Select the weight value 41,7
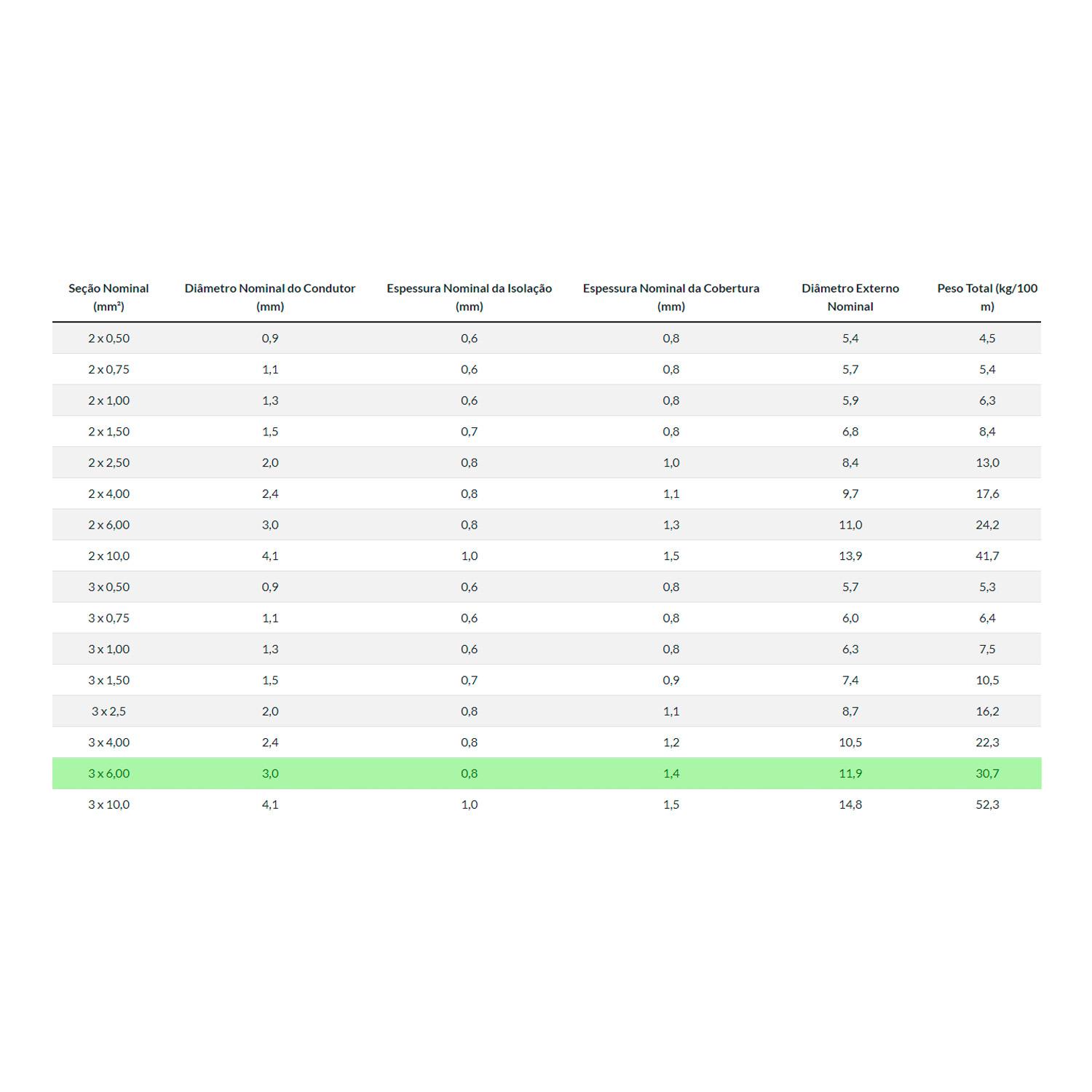 point(986,555)
